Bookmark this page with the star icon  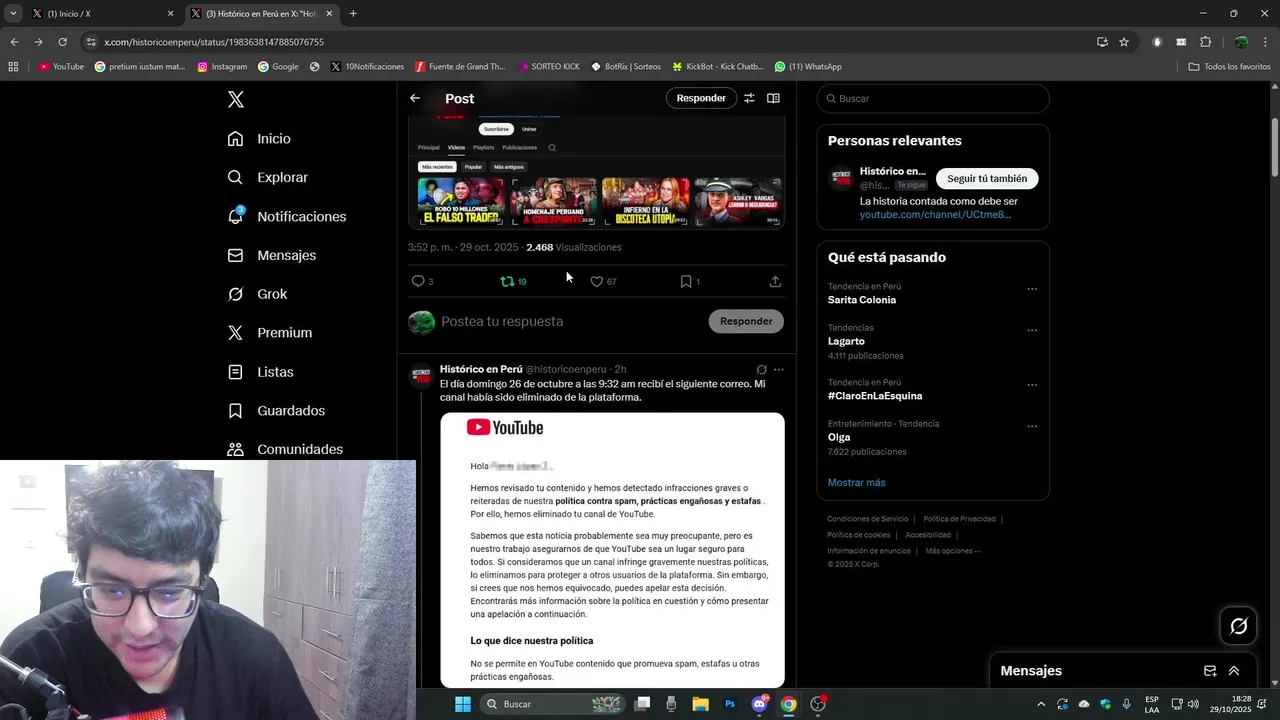(1124, 42)
